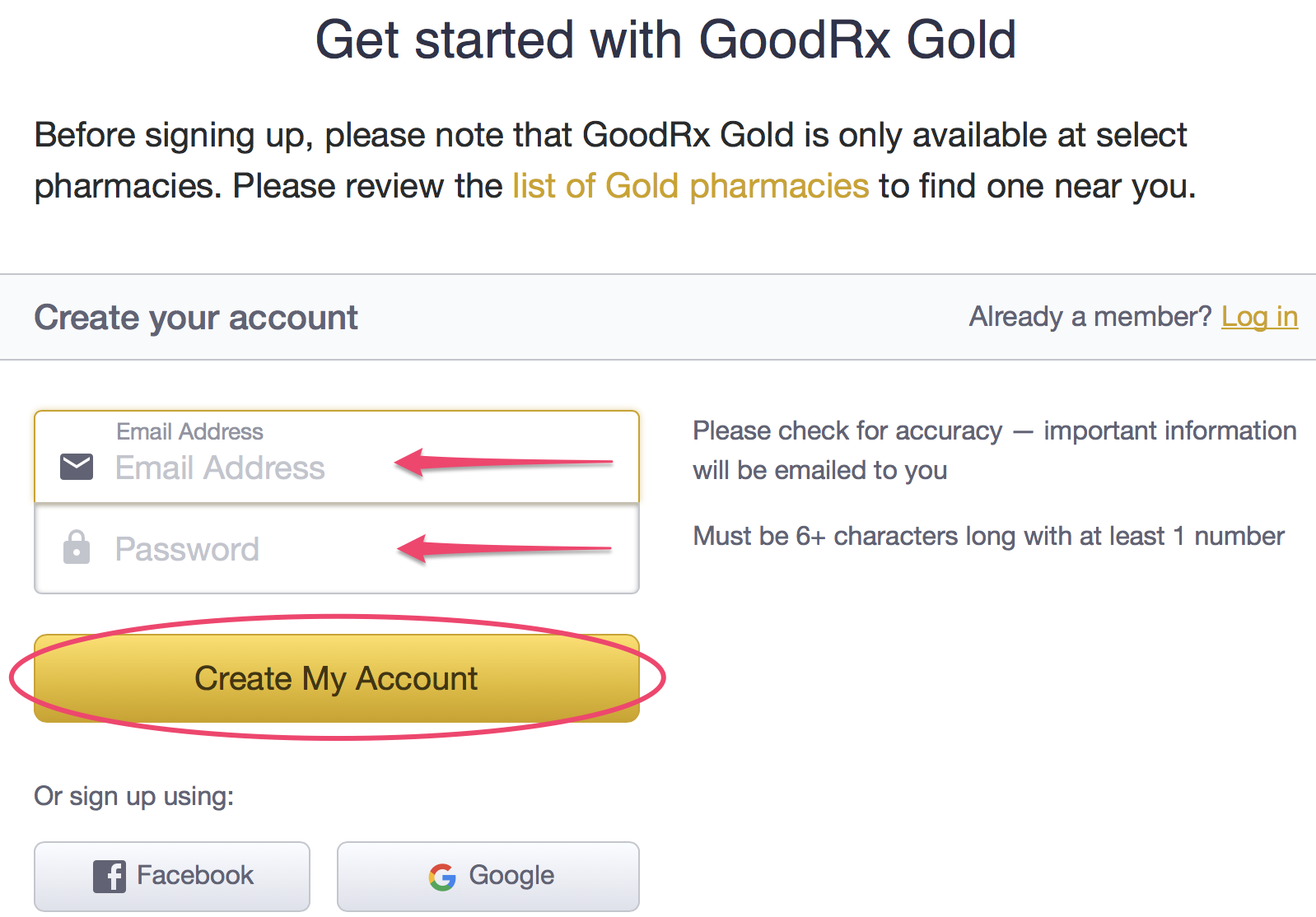1316x917 pixels.
Task: Focus the Password input field
Action: pos(337,548)
